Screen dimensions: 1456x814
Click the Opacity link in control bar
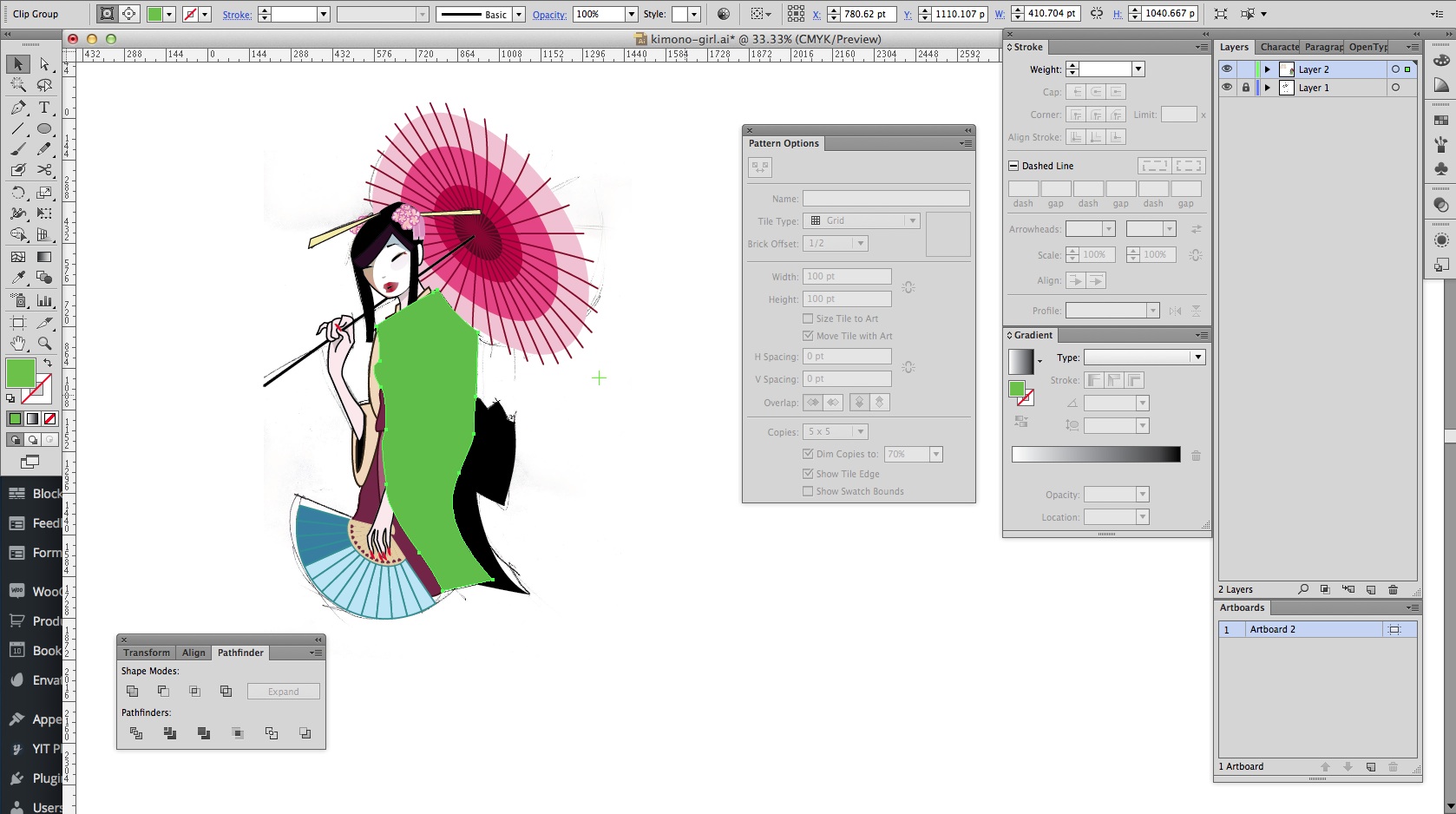tap(549, 15)
